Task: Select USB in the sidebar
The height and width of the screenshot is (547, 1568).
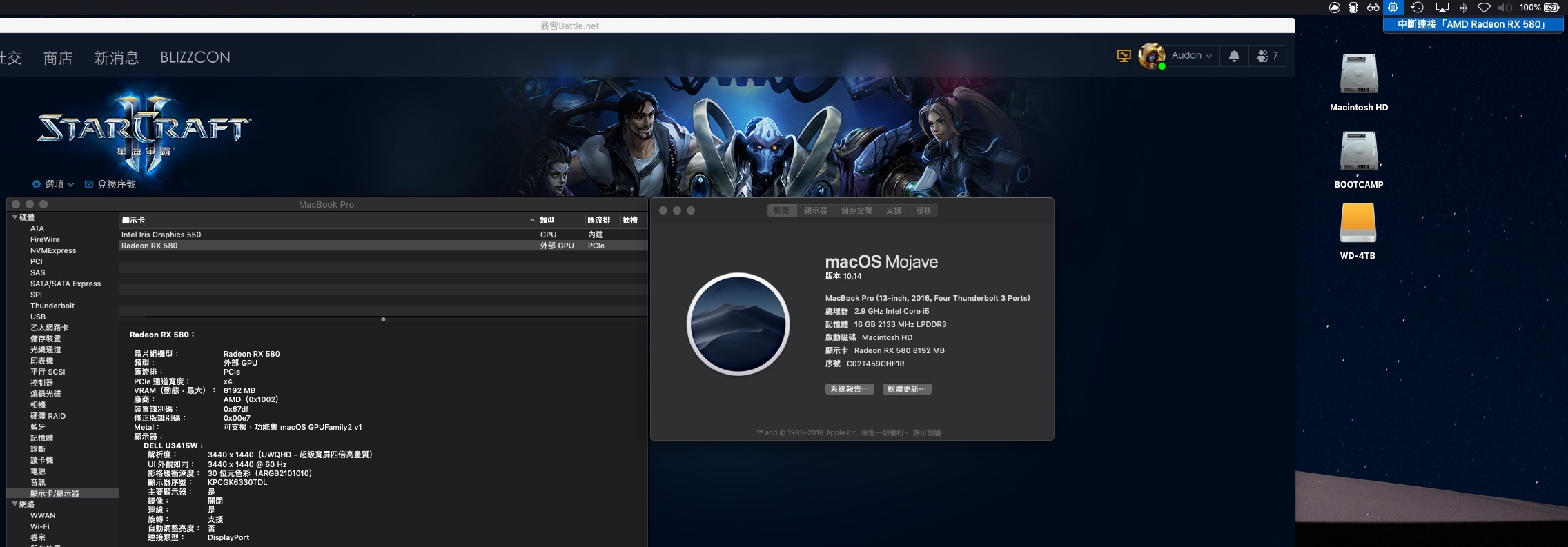Action: [x=38, y=317]
